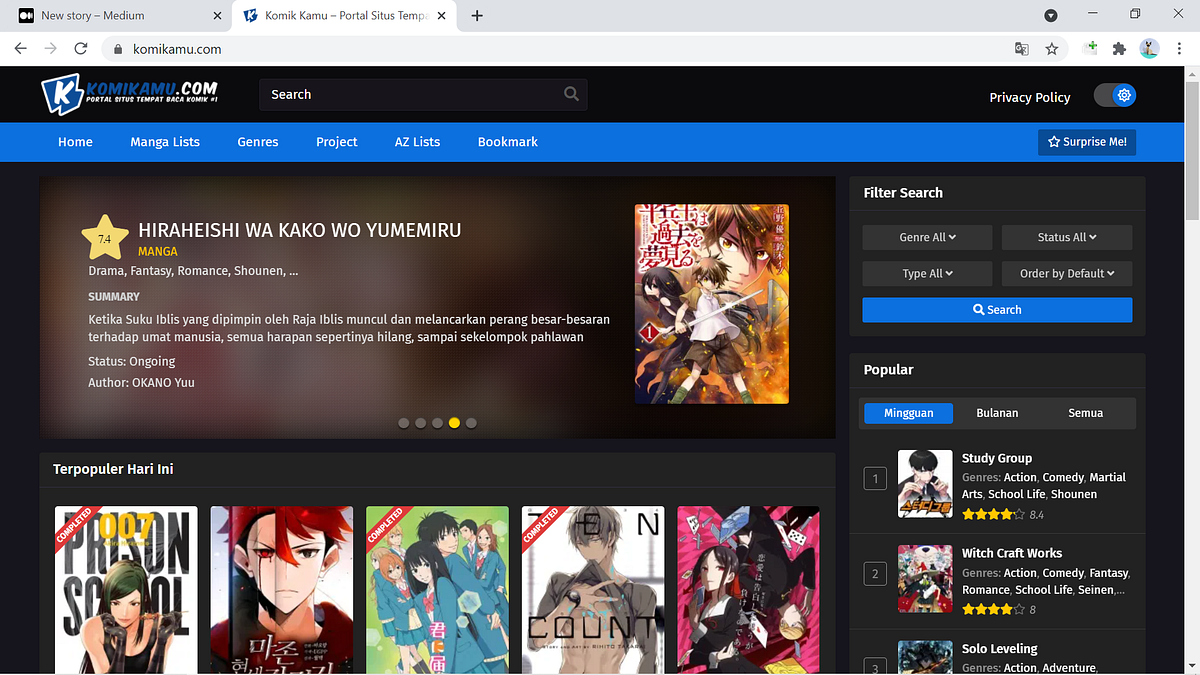Toggle the dark mode gear switch

click(x=1115, y=95)
